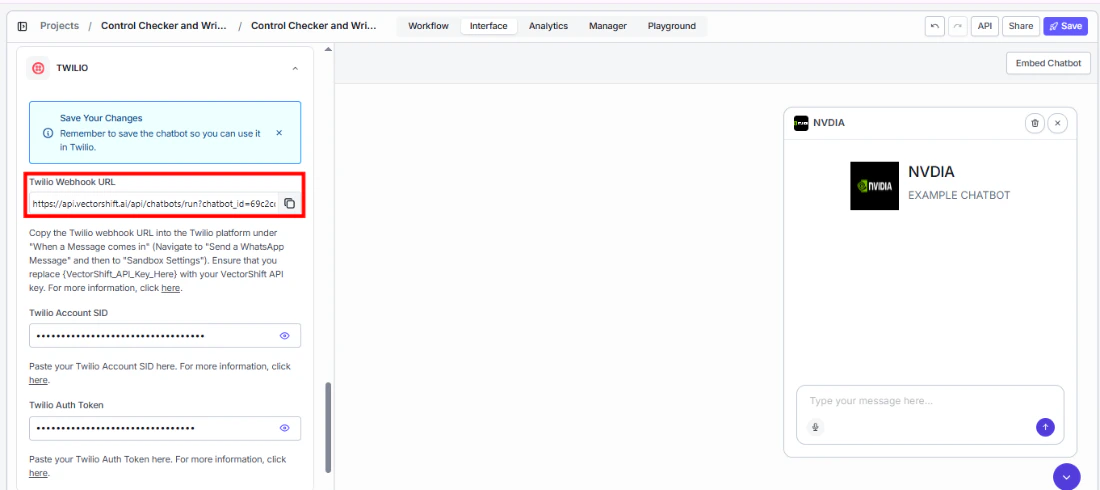
Task: Go to Projects breadcrumb
Action: point(60,26)
